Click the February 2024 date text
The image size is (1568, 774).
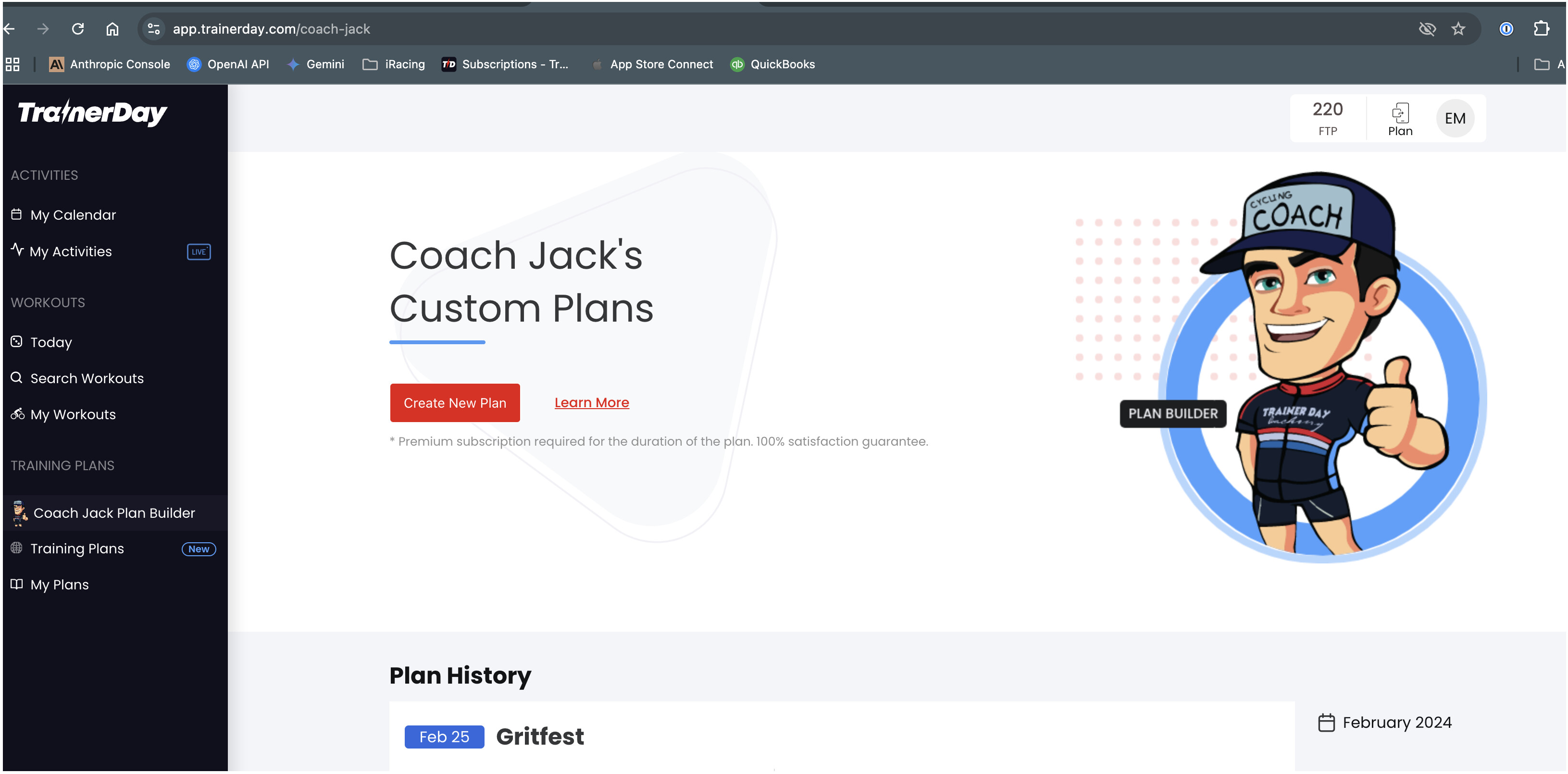pos(1397,722)
